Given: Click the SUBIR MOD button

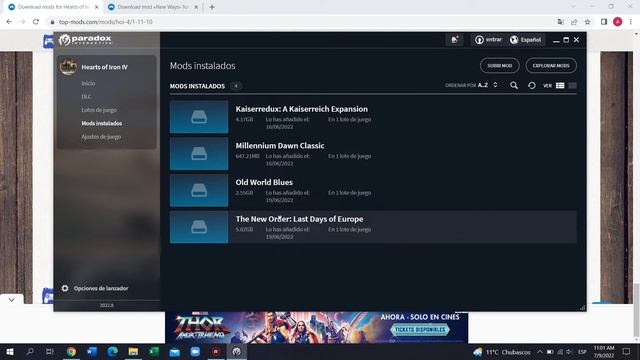Looking at the screenshot, I should 500,66.
